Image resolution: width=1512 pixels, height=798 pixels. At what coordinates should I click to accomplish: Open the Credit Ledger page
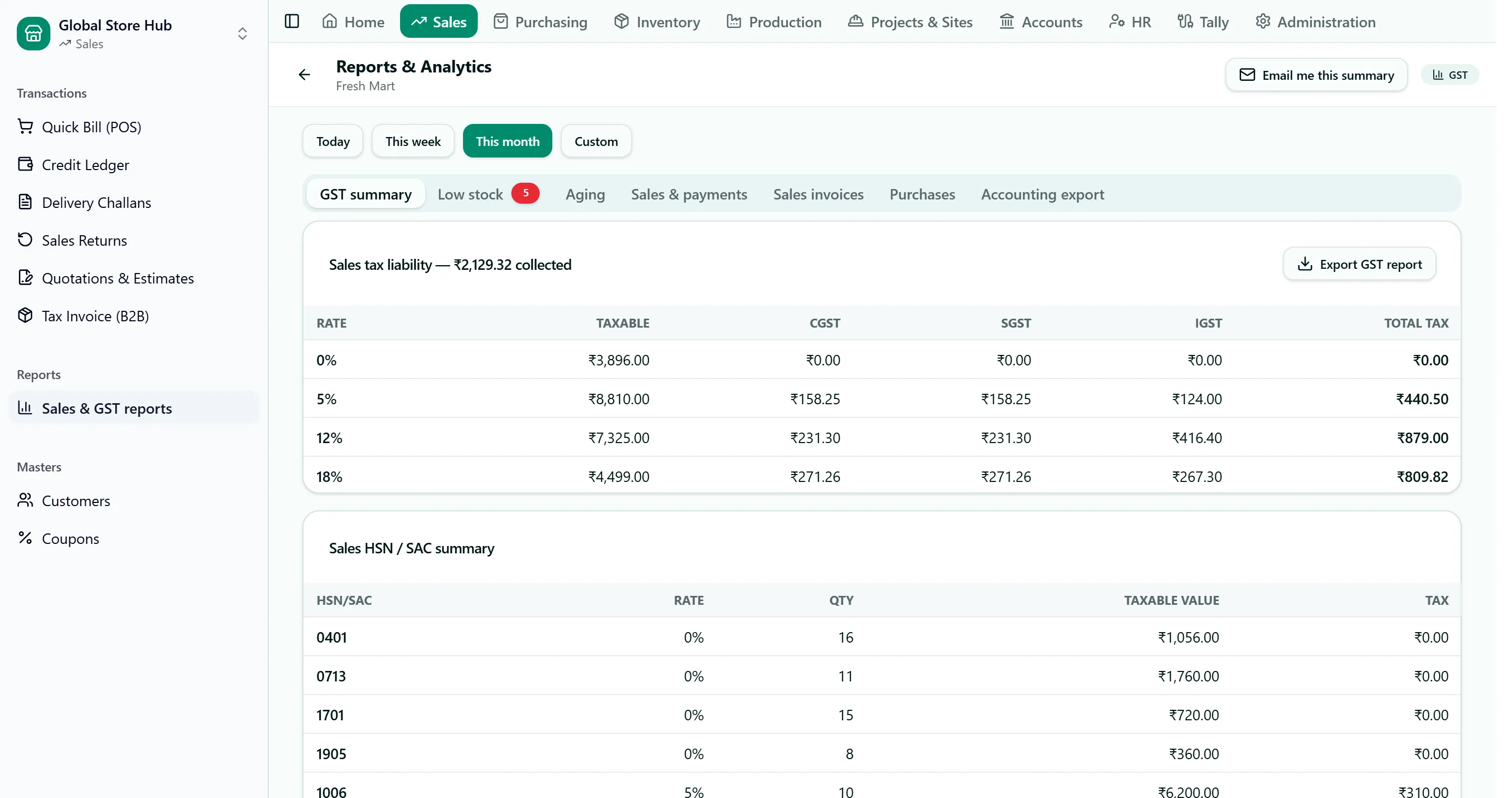pos(134,165)
